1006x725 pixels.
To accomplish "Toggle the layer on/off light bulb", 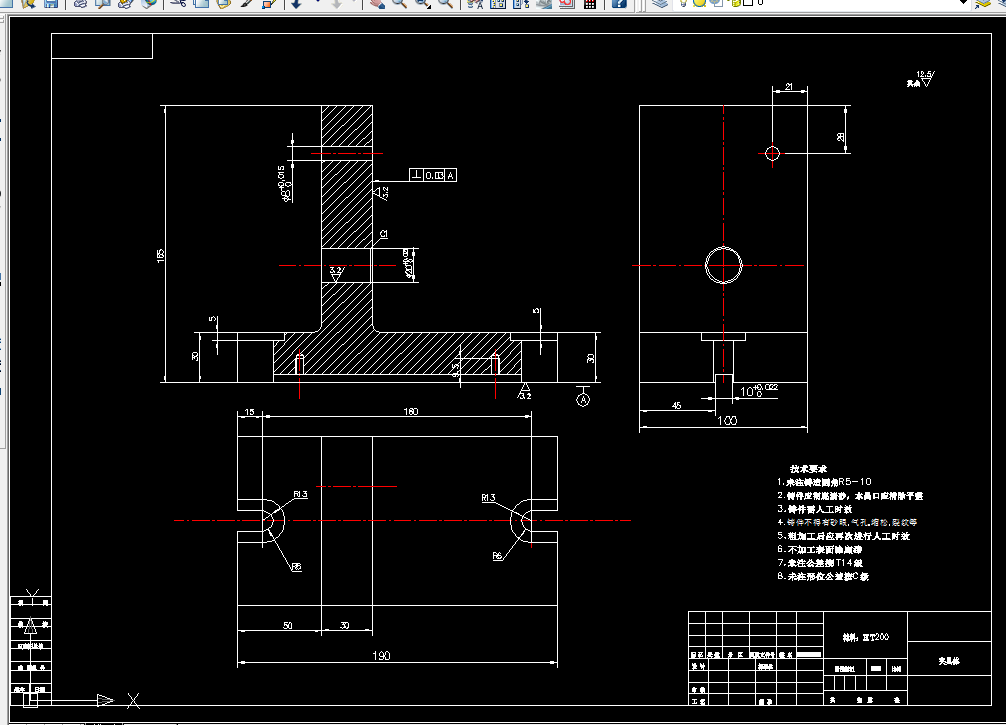I will [x=683, y=3].
